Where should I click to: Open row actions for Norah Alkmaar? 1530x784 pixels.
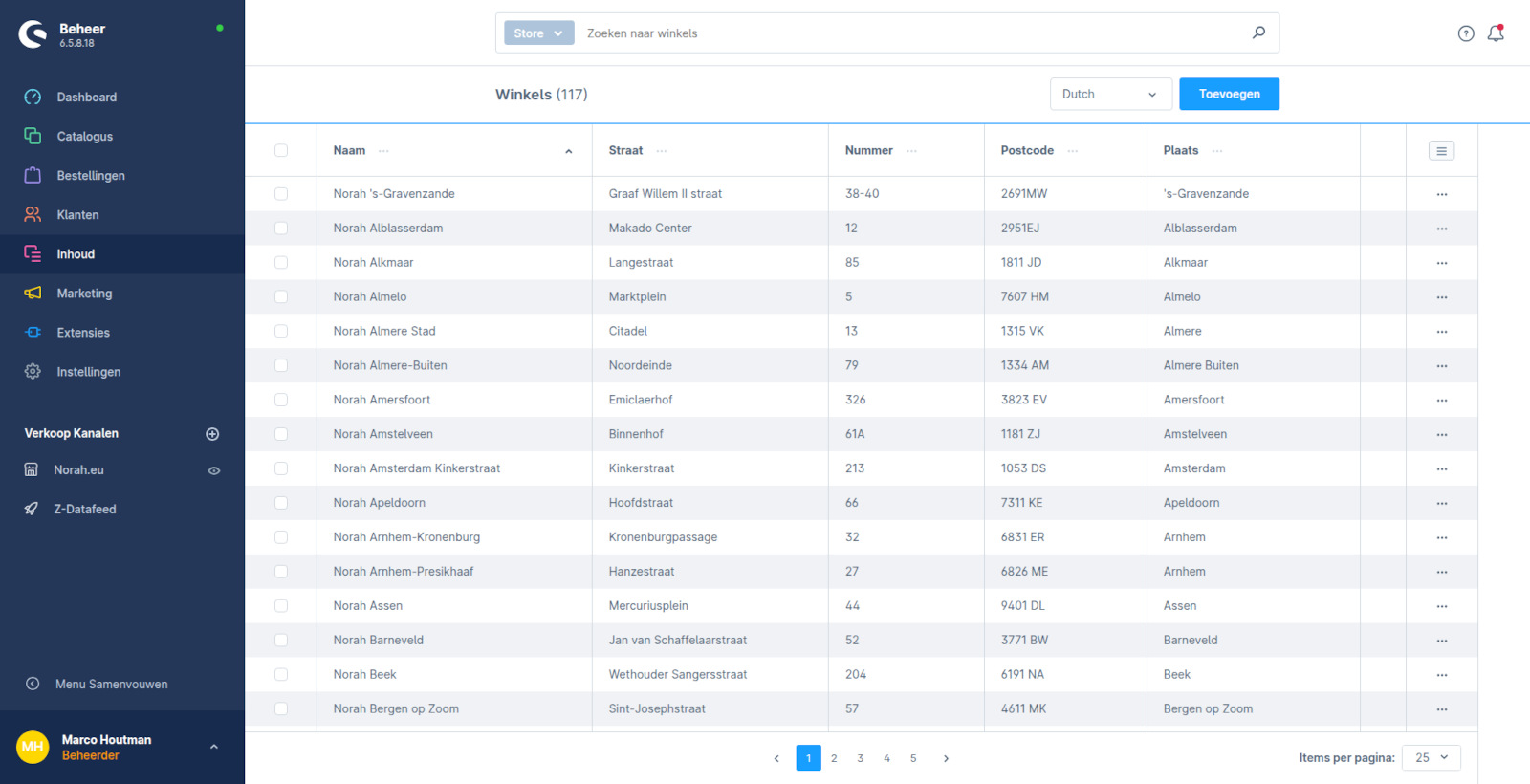point(1441,263)
